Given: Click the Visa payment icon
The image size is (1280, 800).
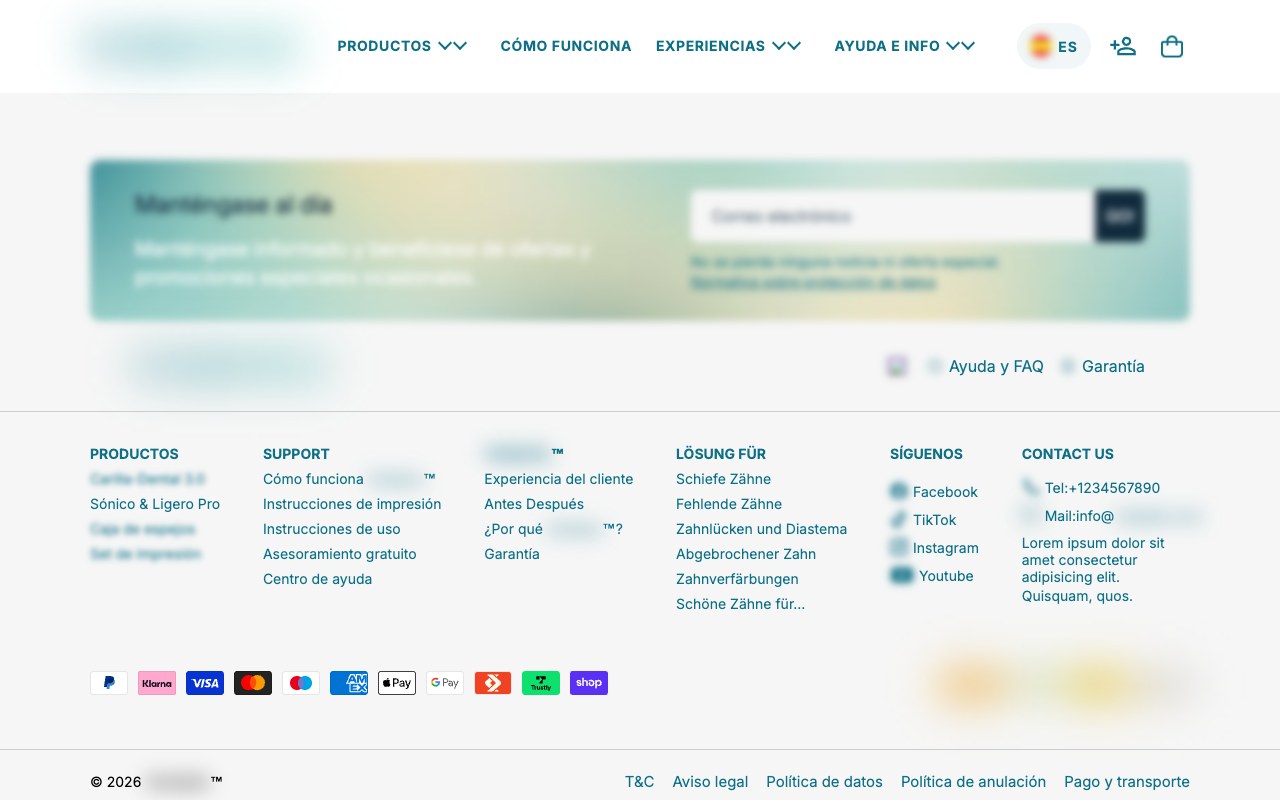Looking at the screenshot, I should [x=205, y=683].
